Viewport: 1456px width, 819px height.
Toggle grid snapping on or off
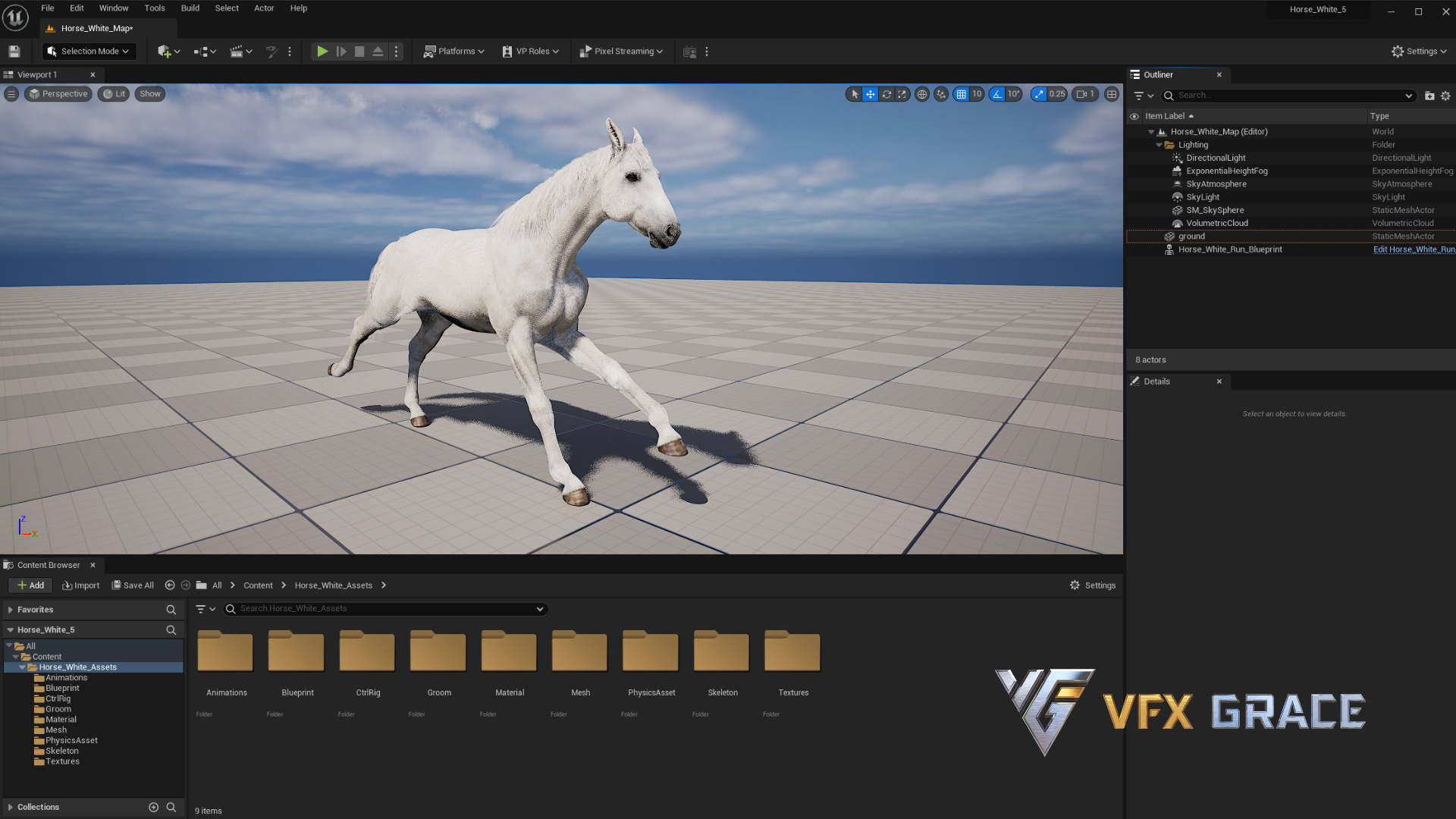point(961,94)
